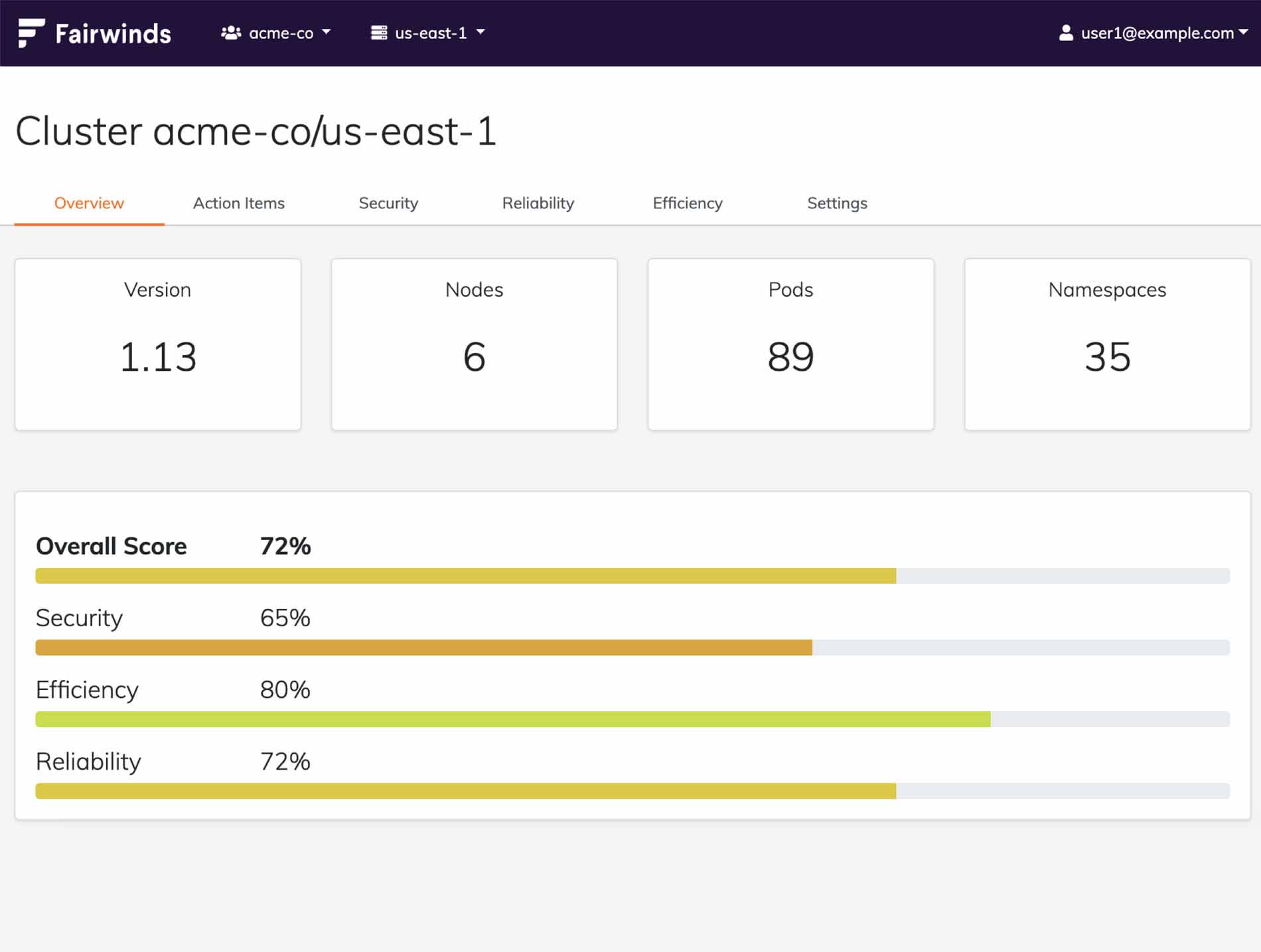Open the Efficiency tab
This screenshot has width=1261, height=952.
[688, 203]
